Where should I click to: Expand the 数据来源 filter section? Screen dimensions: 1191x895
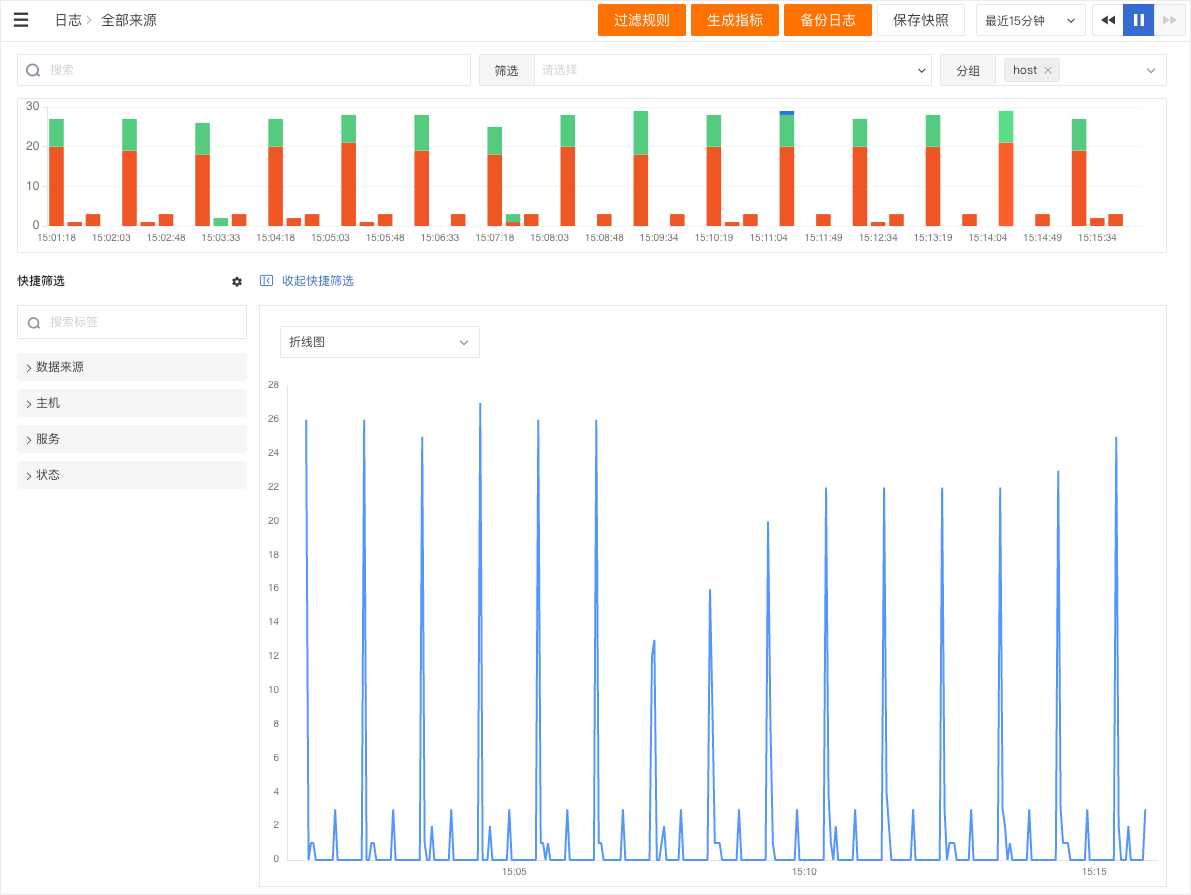point(132,368)
